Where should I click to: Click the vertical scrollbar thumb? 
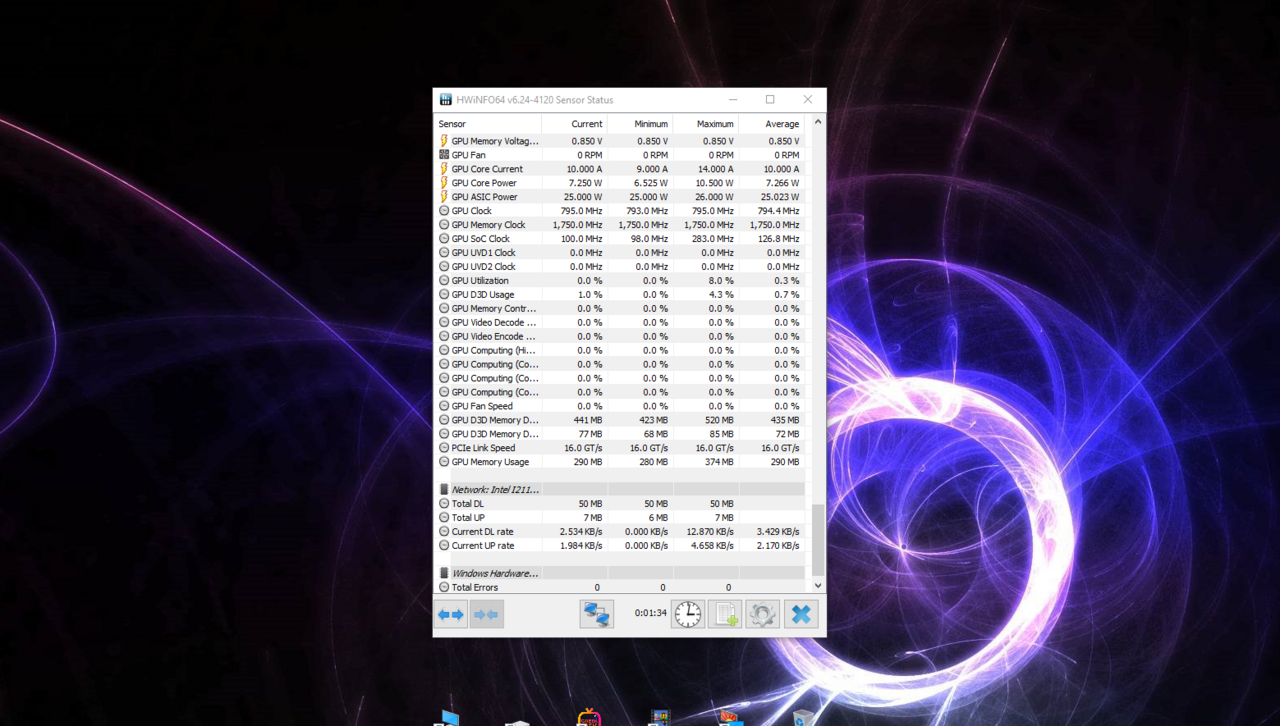818,540
